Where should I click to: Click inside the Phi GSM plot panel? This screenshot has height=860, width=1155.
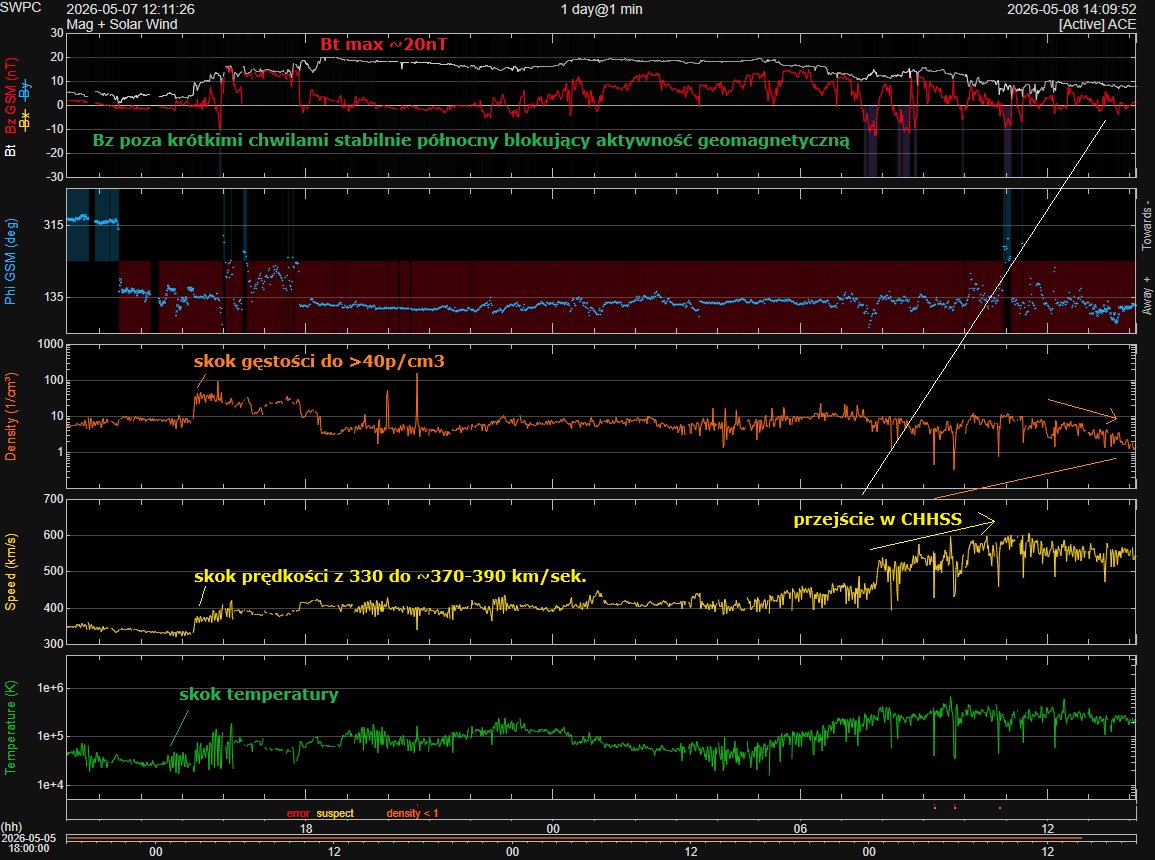tap(601, 261)
